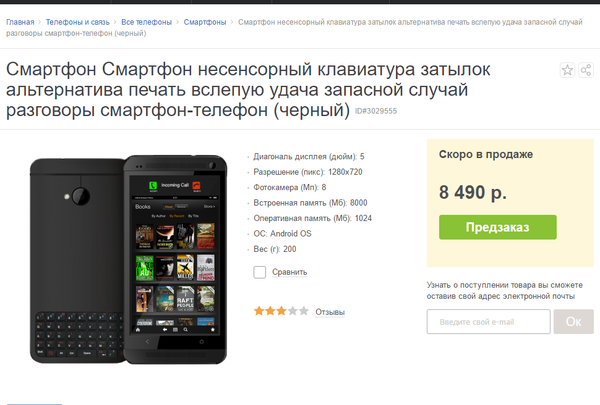Click the second orange rating star

(x=271, y=311)
